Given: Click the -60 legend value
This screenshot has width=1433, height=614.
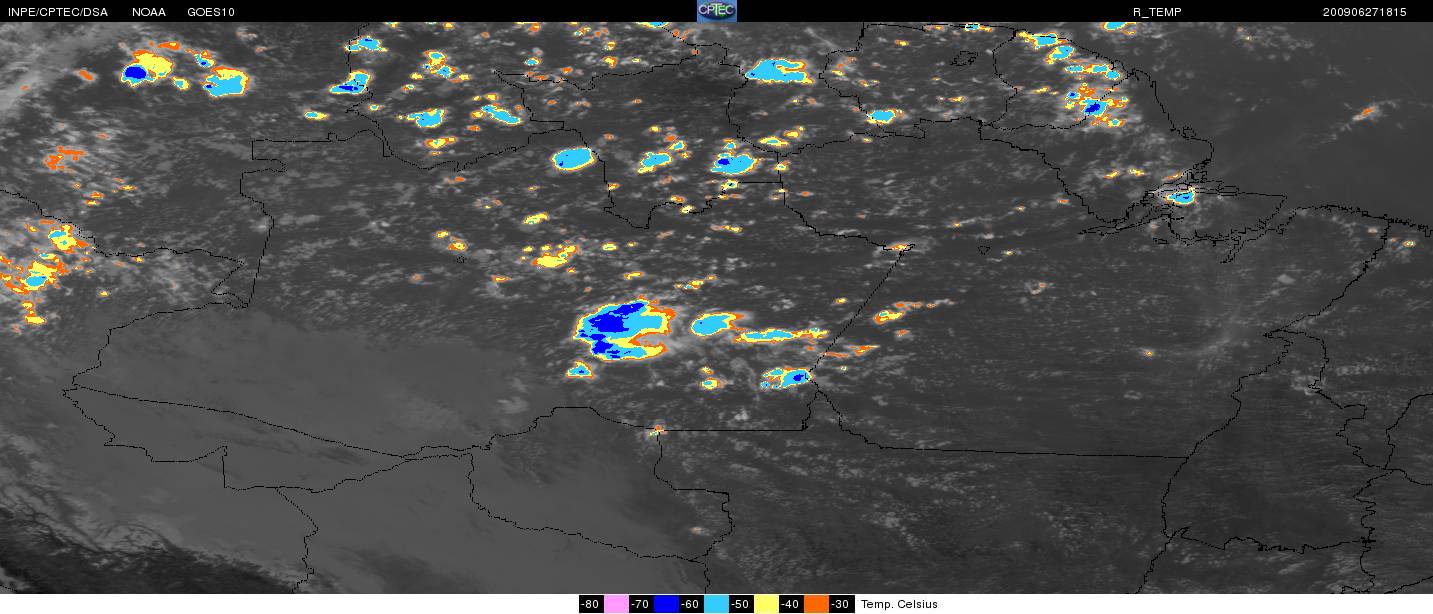Looking at the screenshot, I should [x=691, y=604].
